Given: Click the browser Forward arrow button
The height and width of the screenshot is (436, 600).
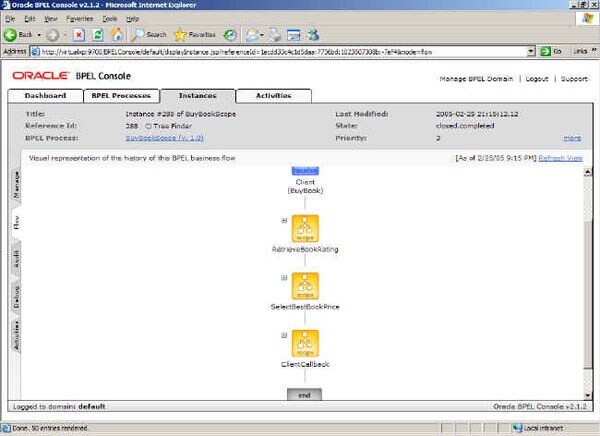Looking at the screenshot, I should 52,35.
